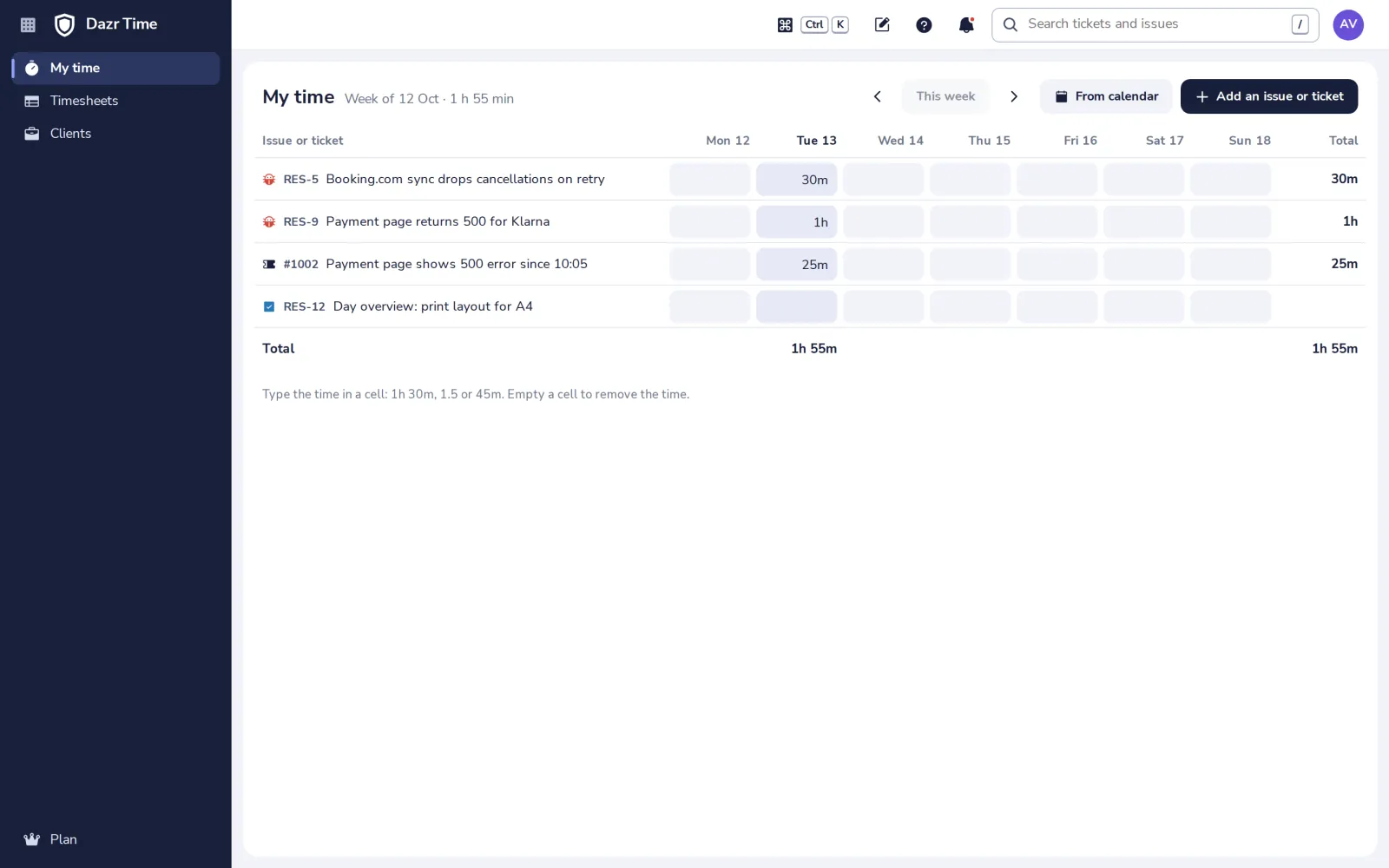Open the AV user avatar menu

pyautogui.click(x=1348, y=25)
